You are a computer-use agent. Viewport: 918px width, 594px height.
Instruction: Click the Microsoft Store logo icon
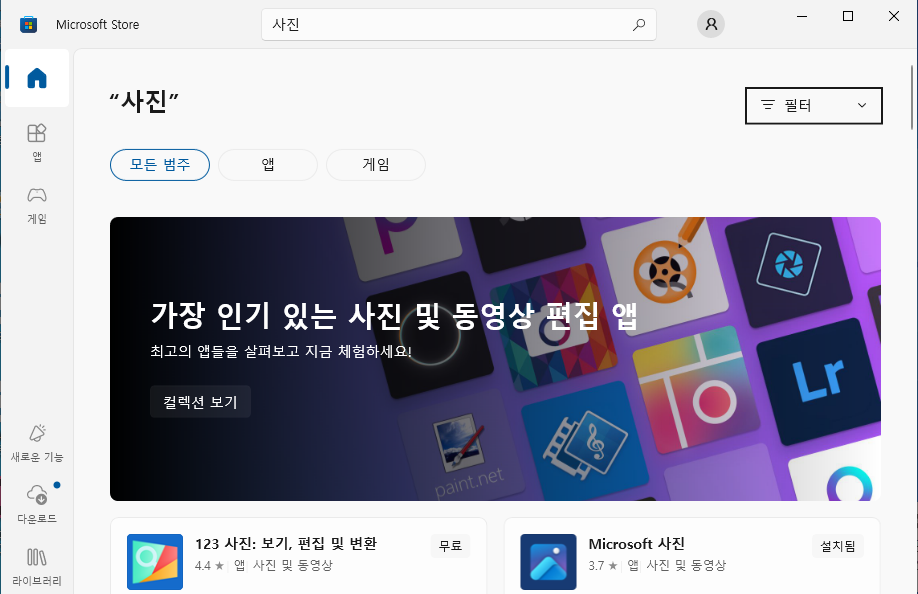point(29,25)
